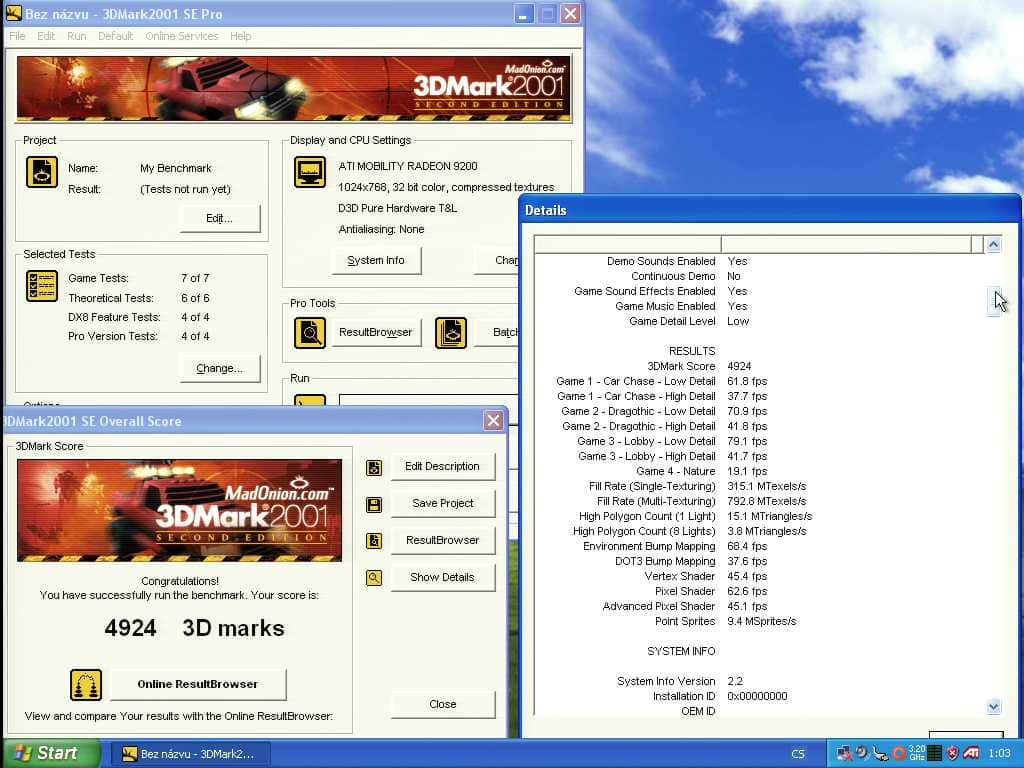Click the Change... button under Selected Tests
The height and width of the screenshot is (768, 1024).
[219, 368]
